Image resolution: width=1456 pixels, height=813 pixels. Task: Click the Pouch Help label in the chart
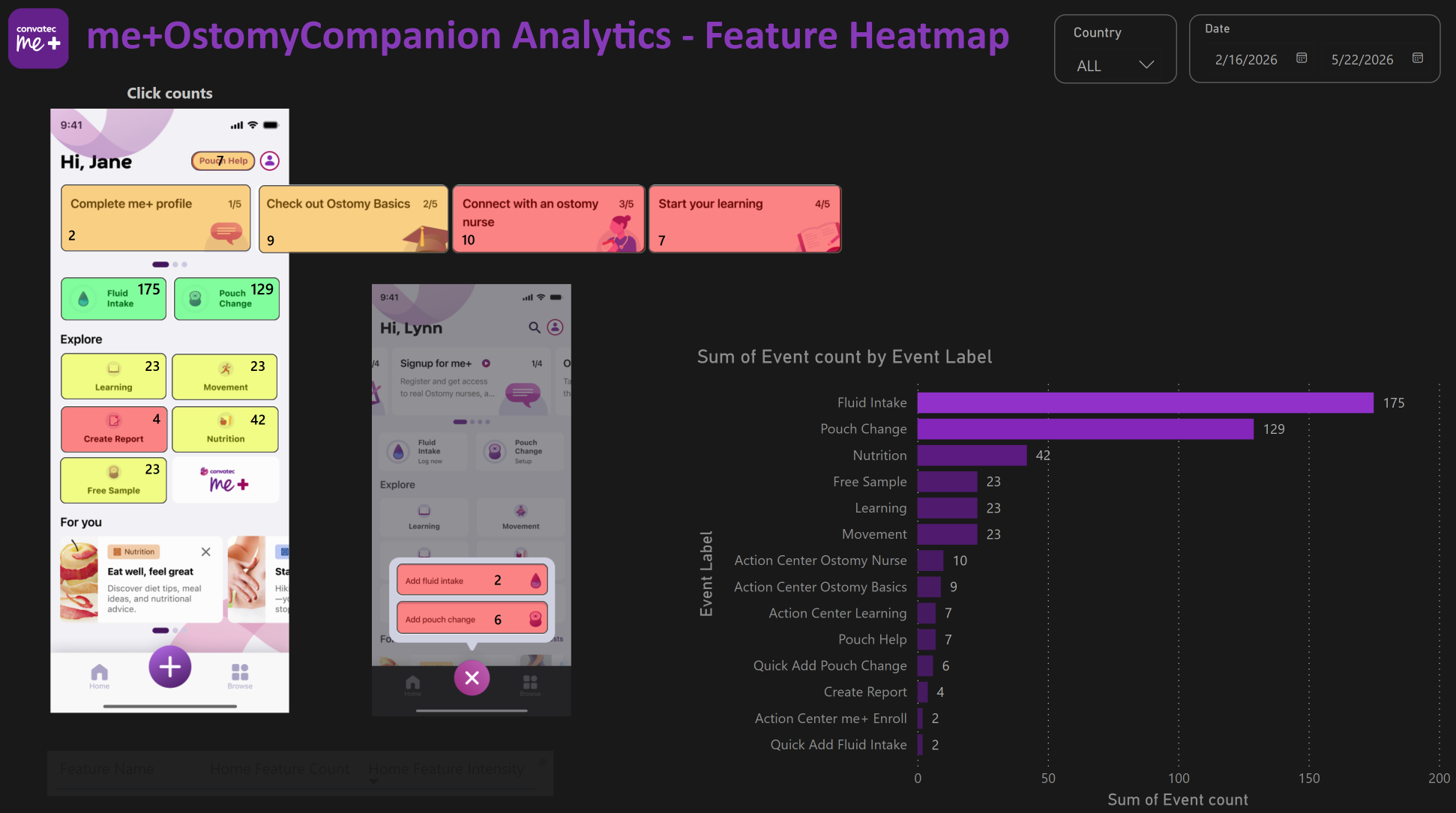[x=873, y=639]
